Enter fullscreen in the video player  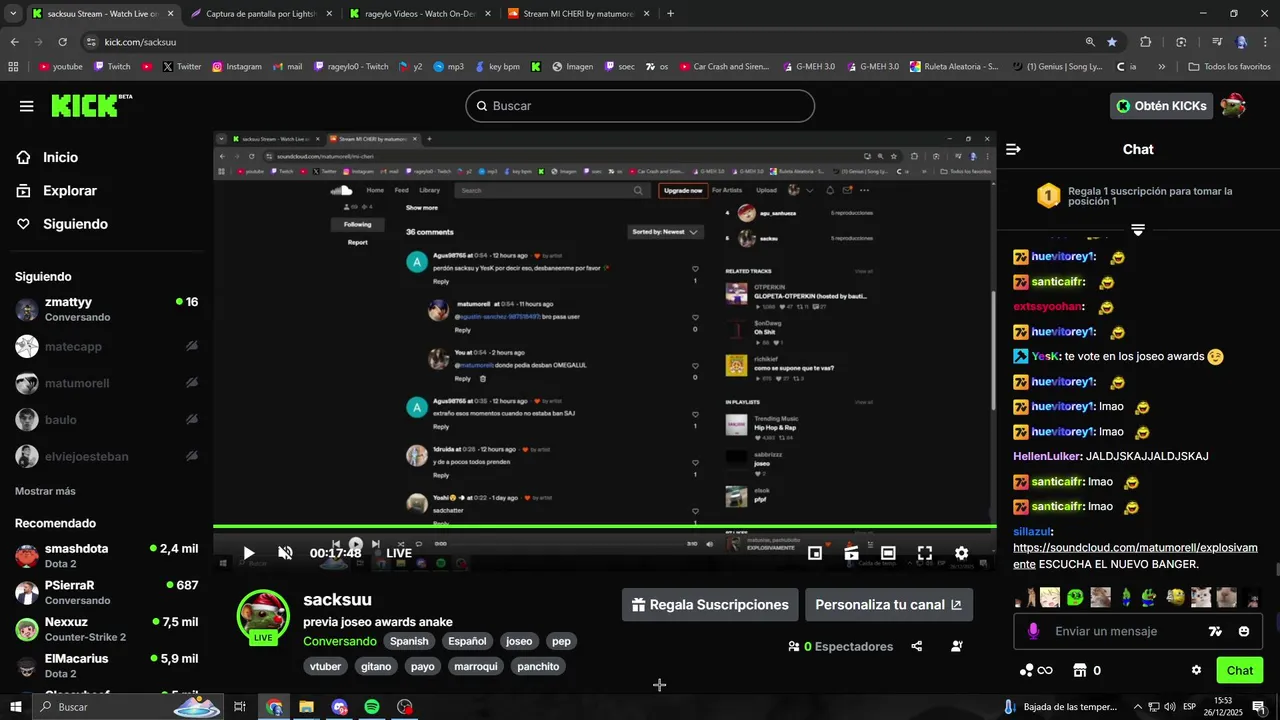[925, 553]
